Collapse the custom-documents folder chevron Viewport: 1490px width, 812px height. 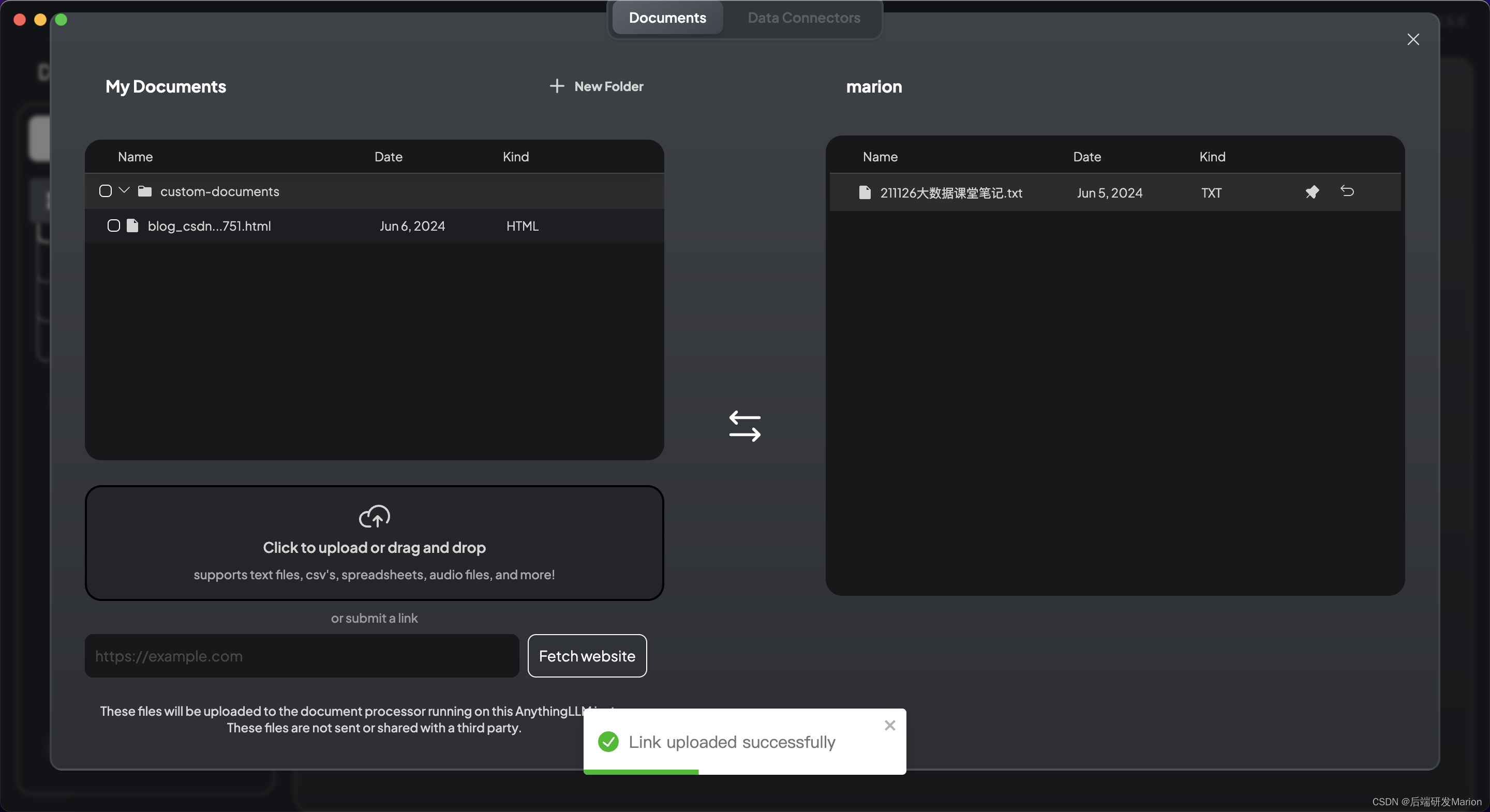pos(123,191)
